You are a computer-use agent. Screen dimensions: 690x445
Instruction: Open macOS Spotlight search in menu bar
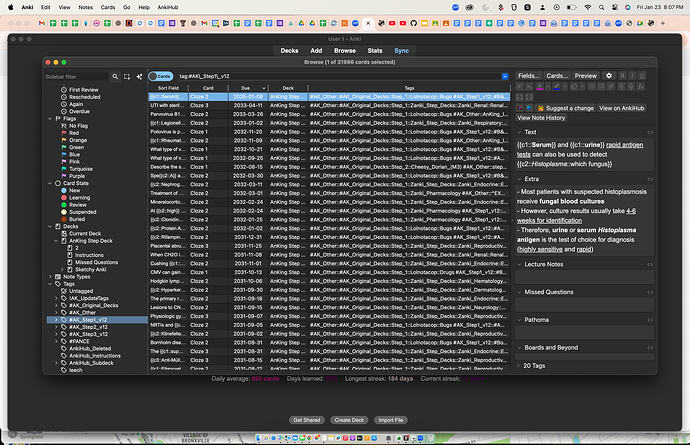click(601, 7)
